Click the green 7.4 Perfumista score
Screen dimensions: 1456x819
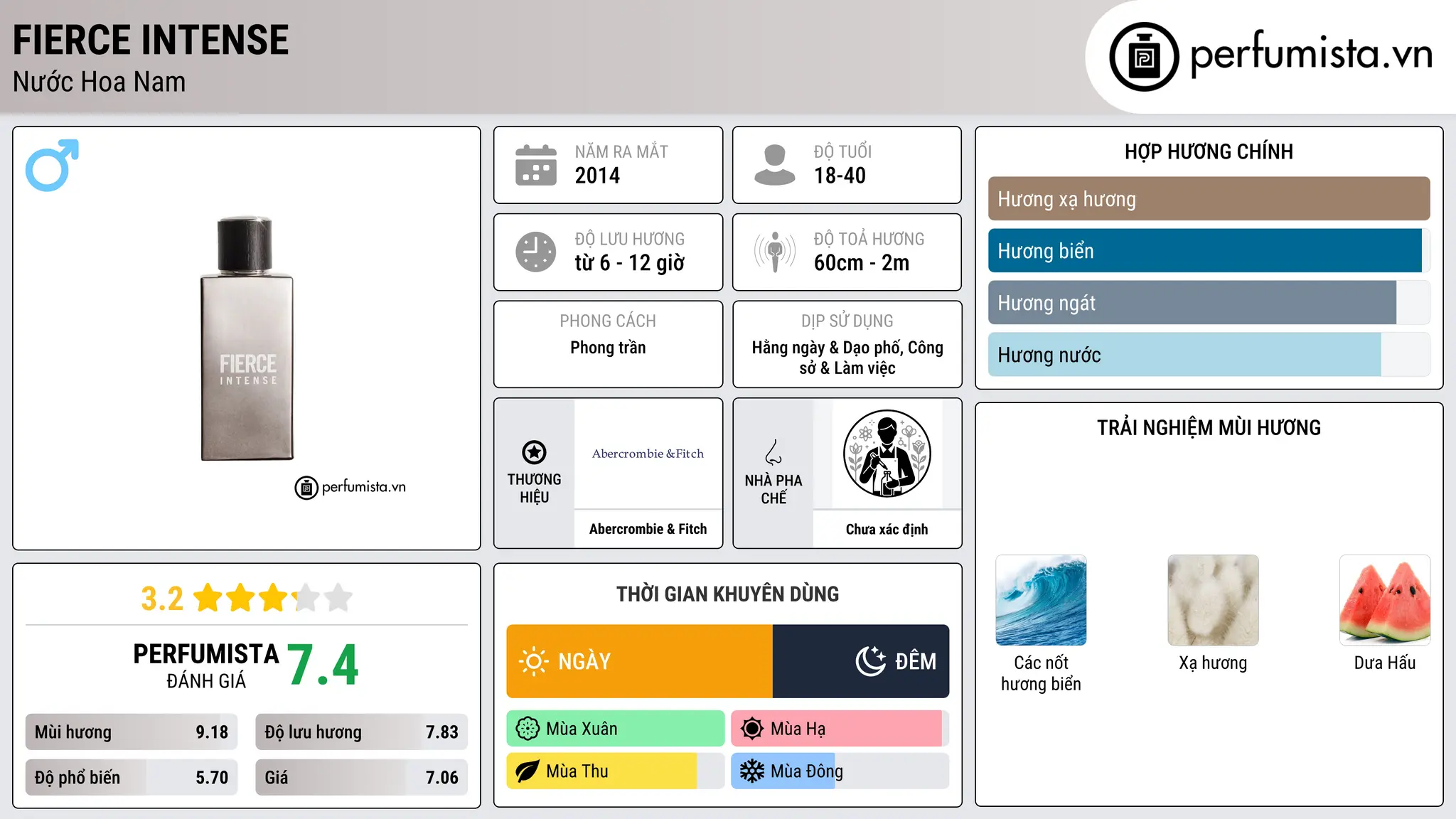coord(323,665)
